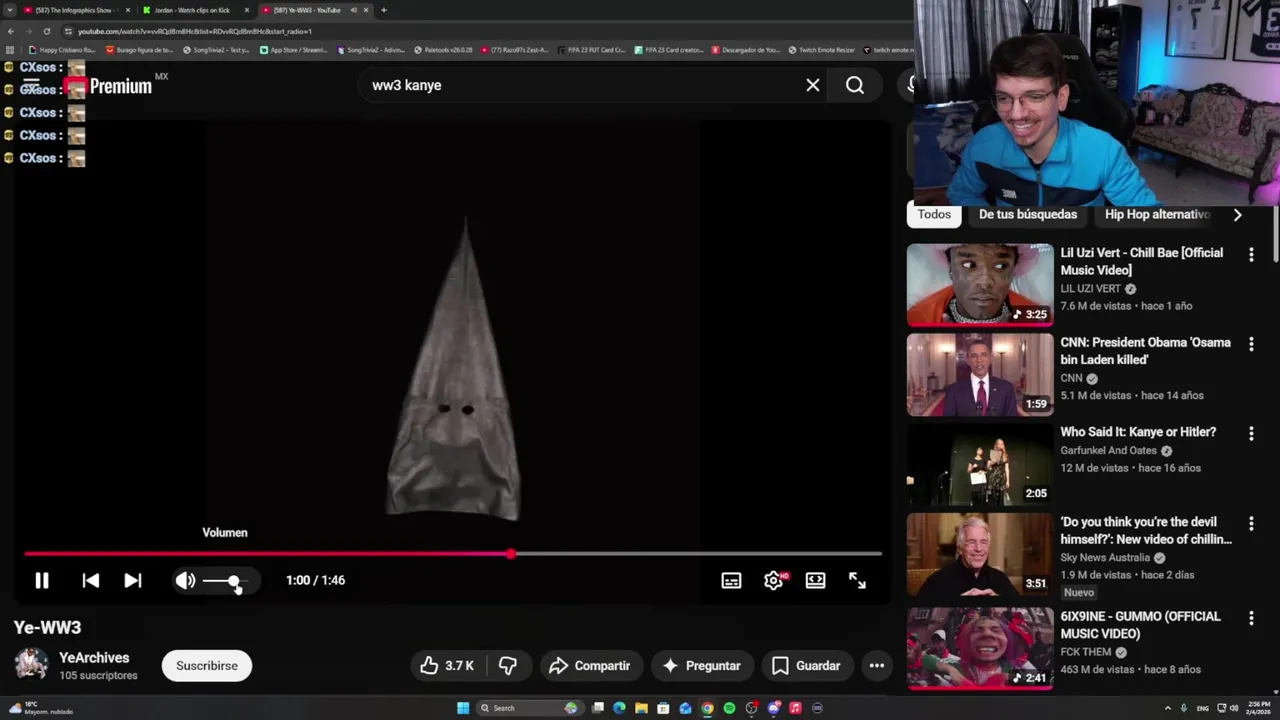Open the YouTube Premium logo home link
Image resolution: width=1280 pixels, height=720 pixels.
(108, 86)
